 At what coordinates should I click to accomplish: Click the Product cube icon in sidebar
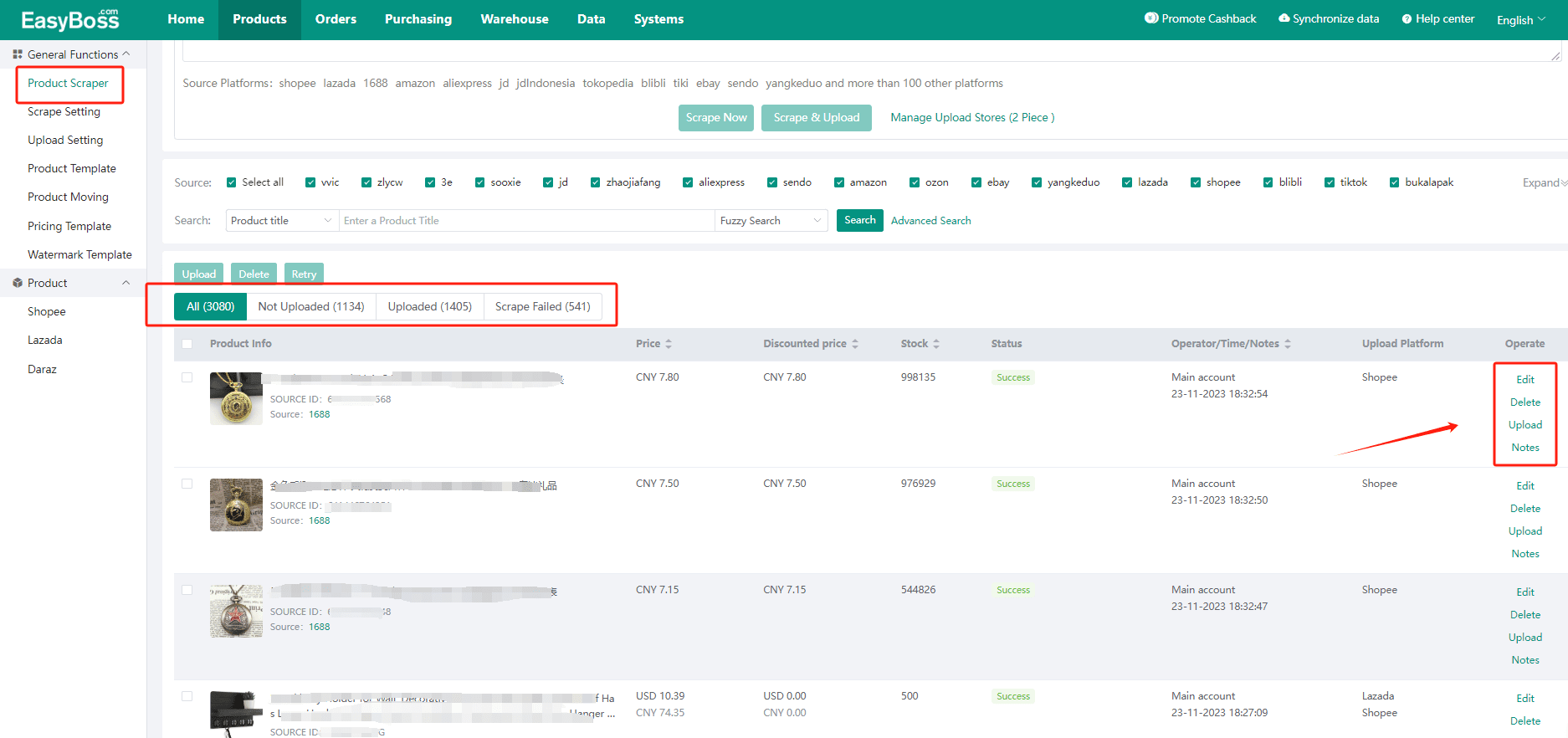point(18,283)
